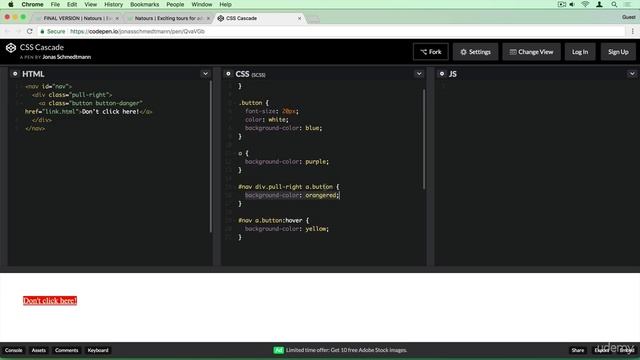
Task: Expand the JS panel dropdown arrow
Action: [632, 74]
